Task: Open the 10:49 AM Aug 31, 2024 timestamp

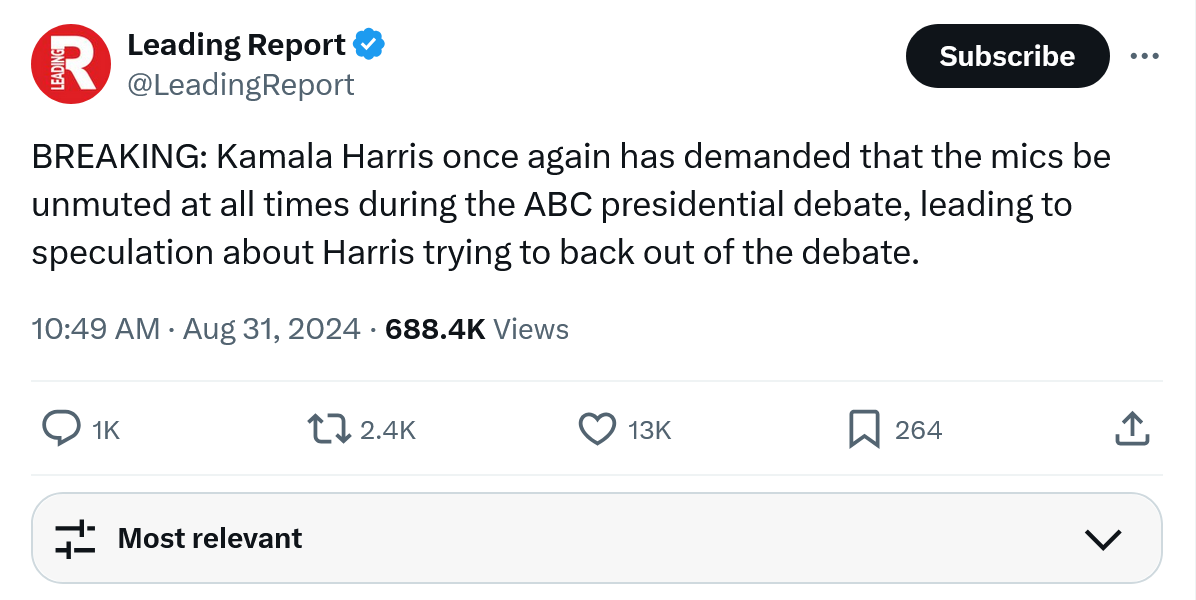Action: click(196, 329)
